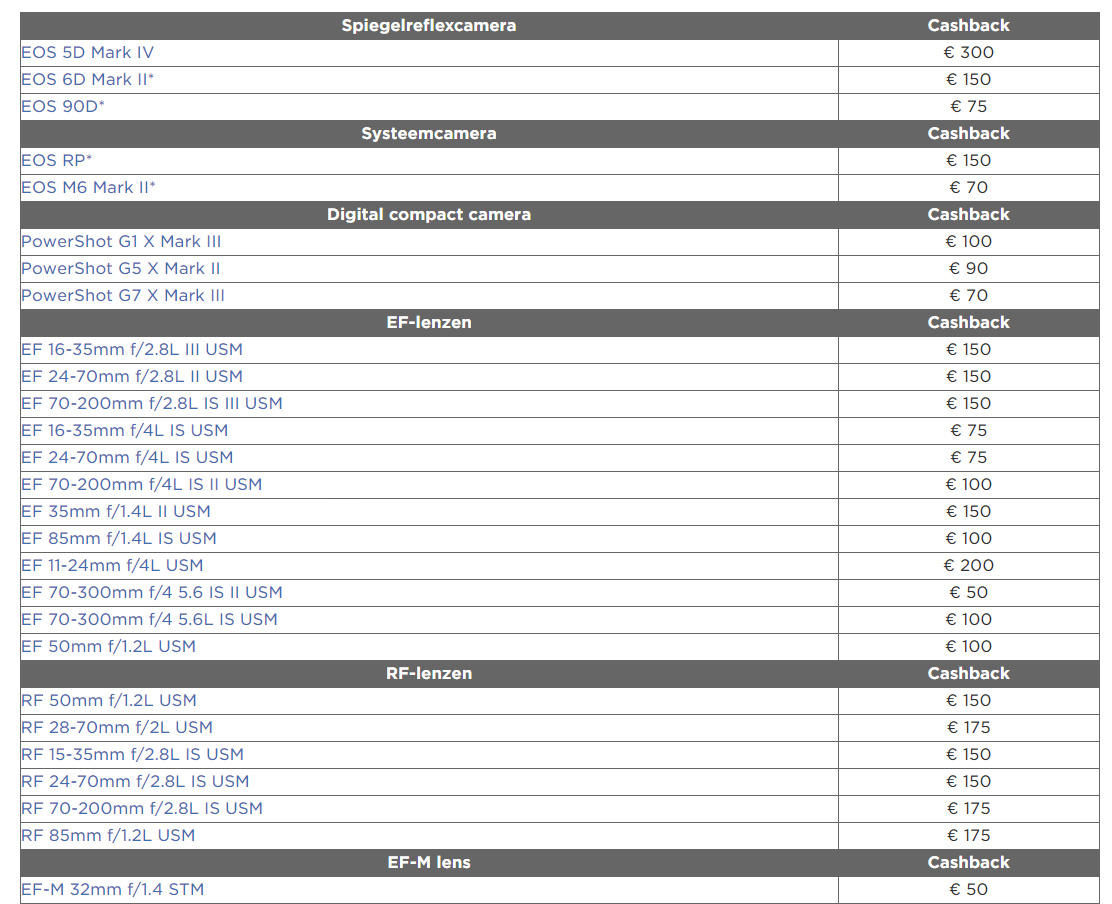Viewport: 1112px width, 904px height.
Task: Select EF 70-200mm f/4L IS II USM
Action: click(141, 485)
